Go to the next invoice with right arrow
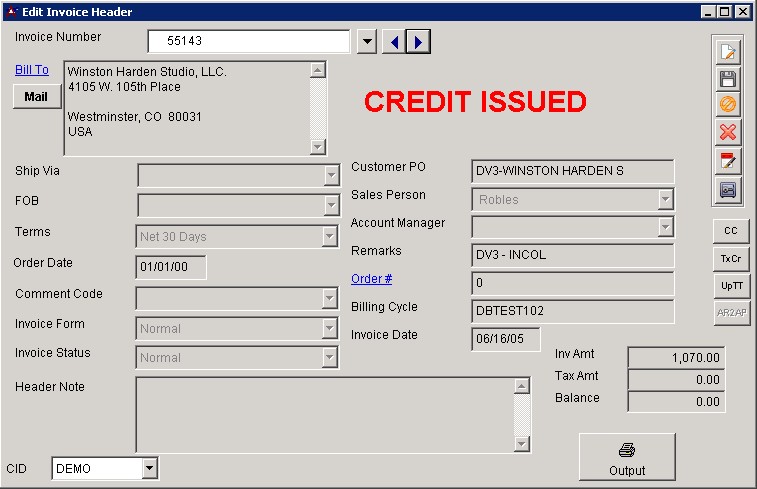Screen dimensions: 757x489 (420, 41)
